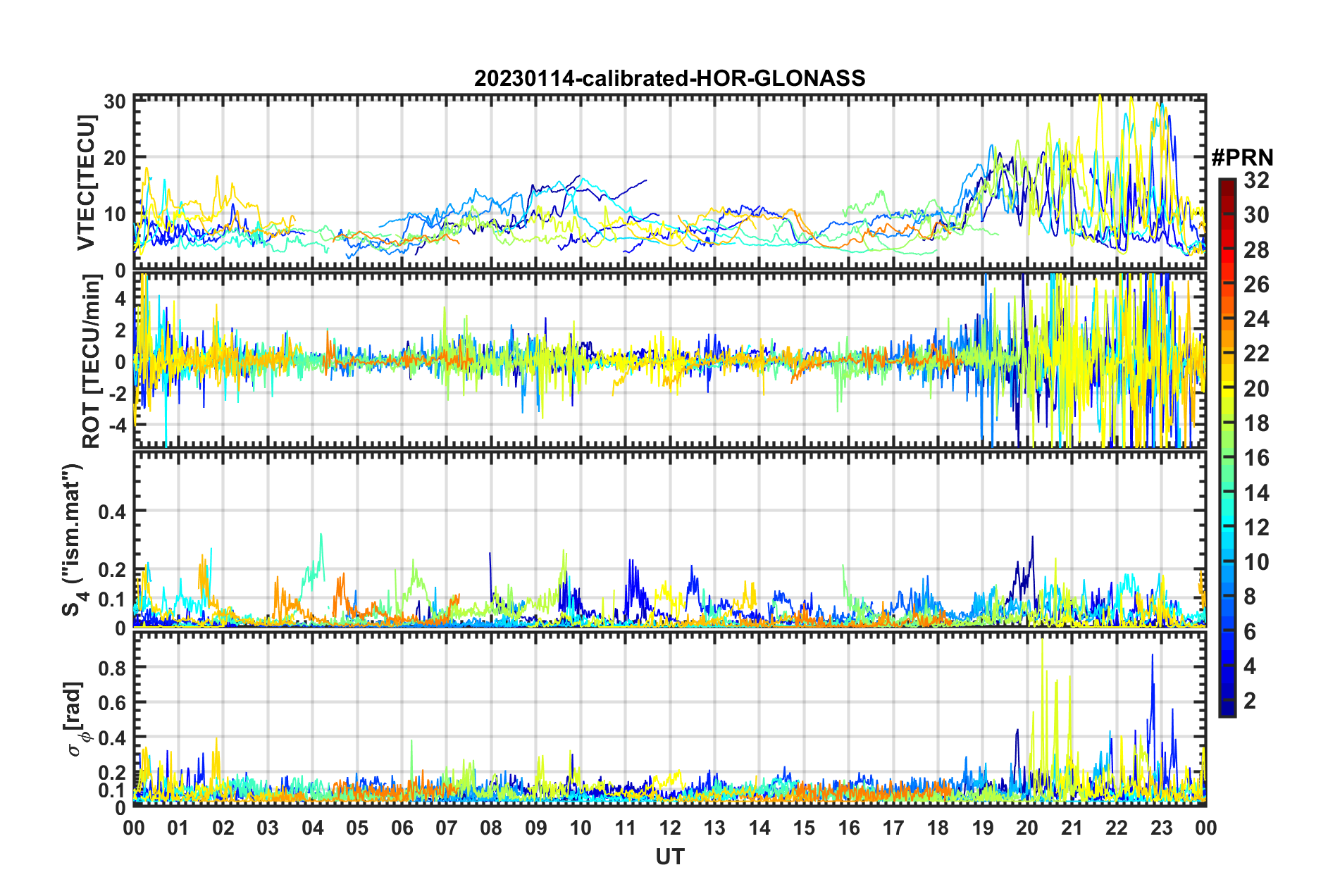1340x896 pixels.
Task: Select colorbar tick label 22
Action: click(x=1256, y=354)
